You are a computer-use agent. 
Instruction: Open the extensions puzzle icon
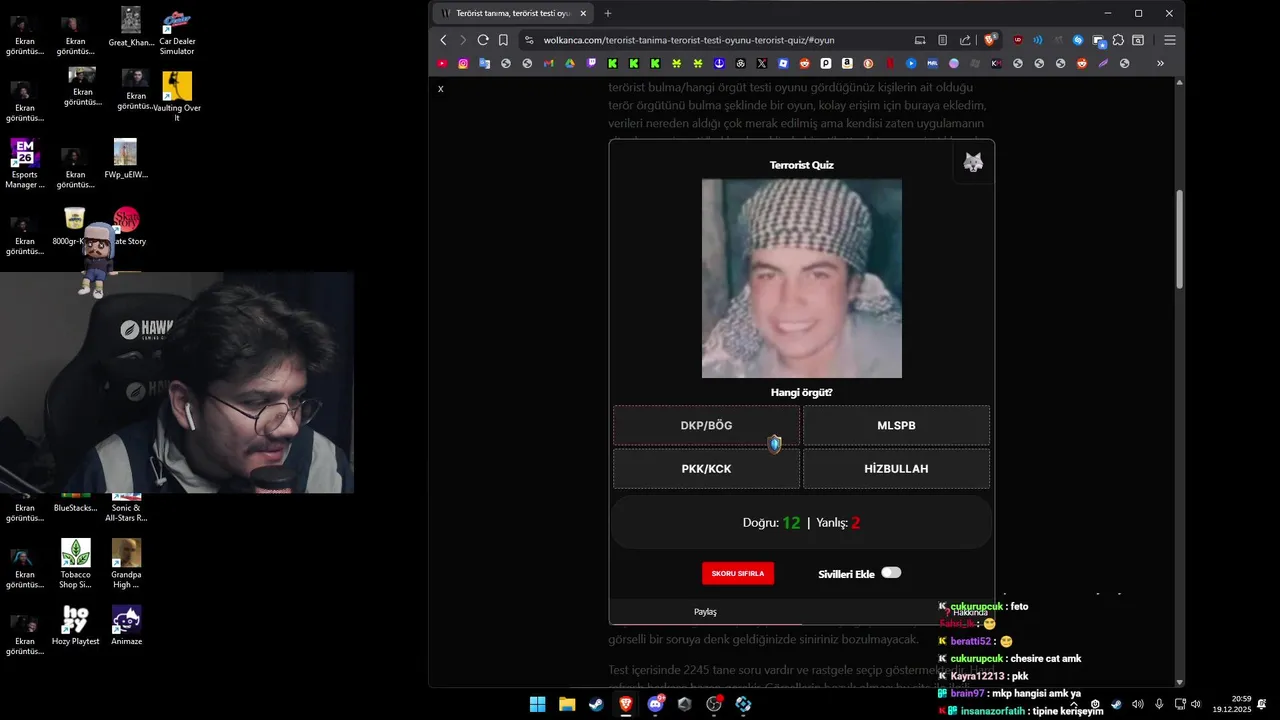(1118, 40)
